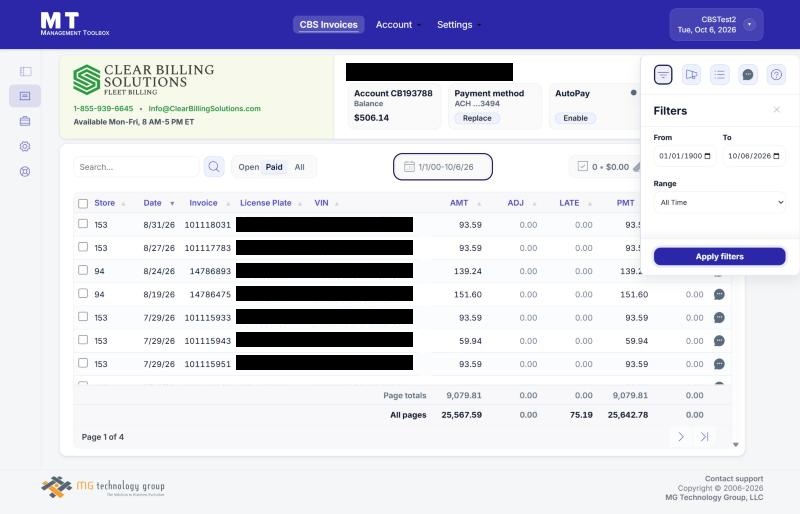
Task: Toggle the select-all checkbox in table header
Action: [83, 204]
